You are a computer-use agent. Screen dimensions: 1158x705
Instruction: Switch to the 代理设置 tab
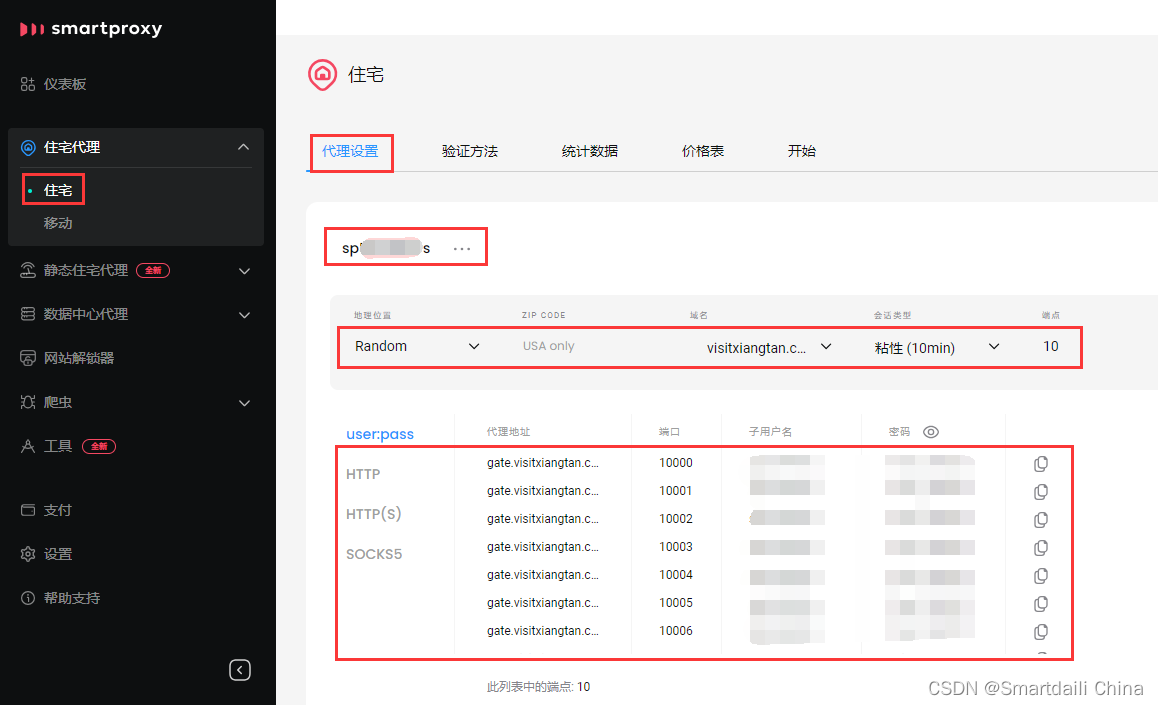pyautogui.click(x=350, y=151)
